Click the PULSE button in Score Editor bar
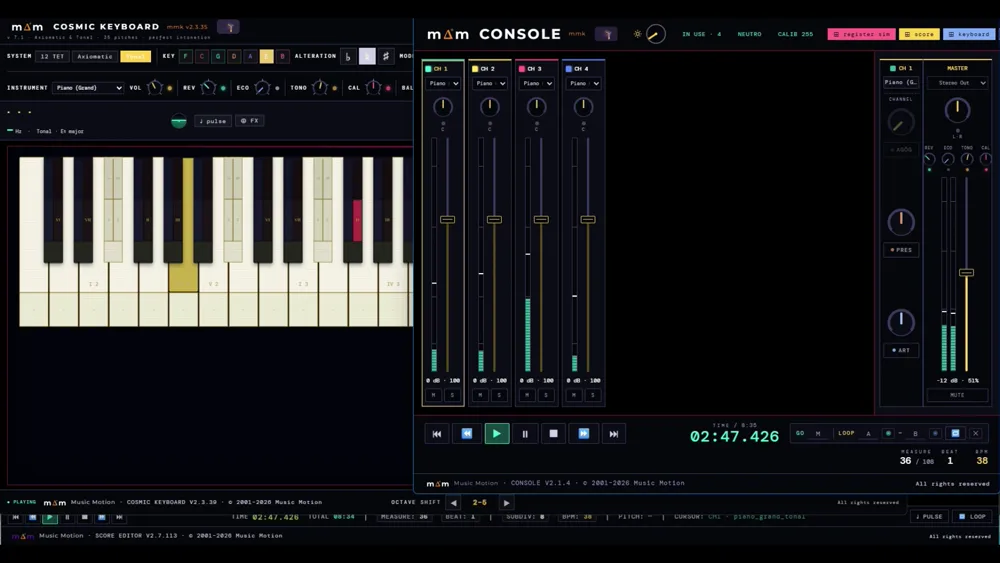Screen dimensions: 1000x563 tap(929, 516)
